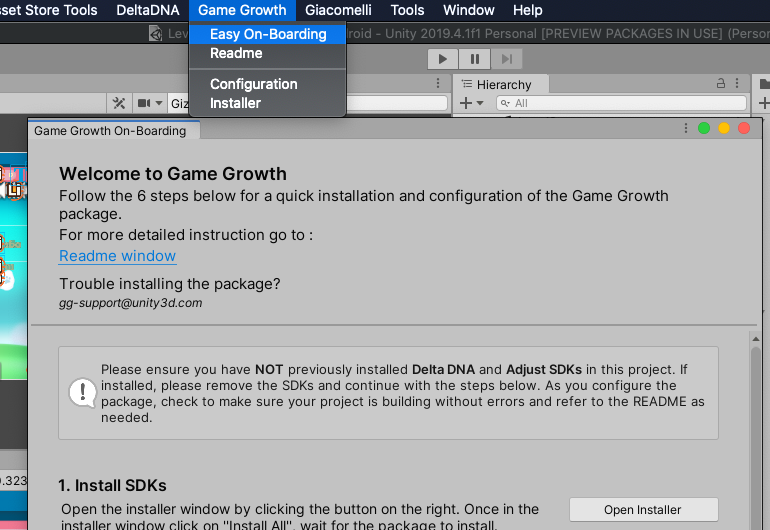Click the Project panel folder icon
The image size is (770, 530).
click(x=765, y=84)
